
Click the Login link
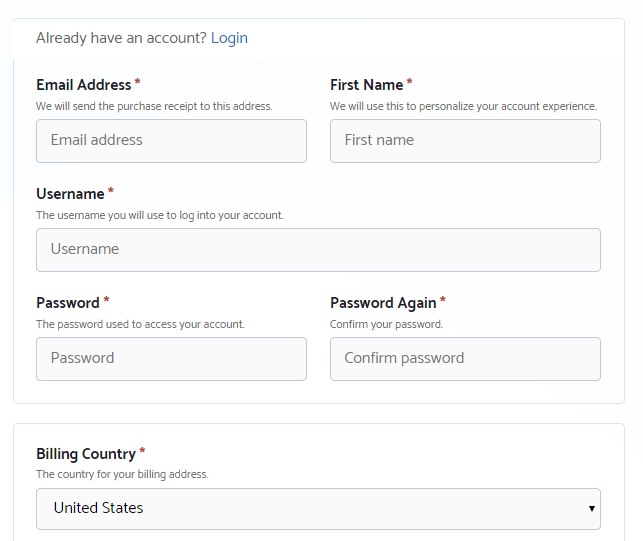click(x=229, y=38)
